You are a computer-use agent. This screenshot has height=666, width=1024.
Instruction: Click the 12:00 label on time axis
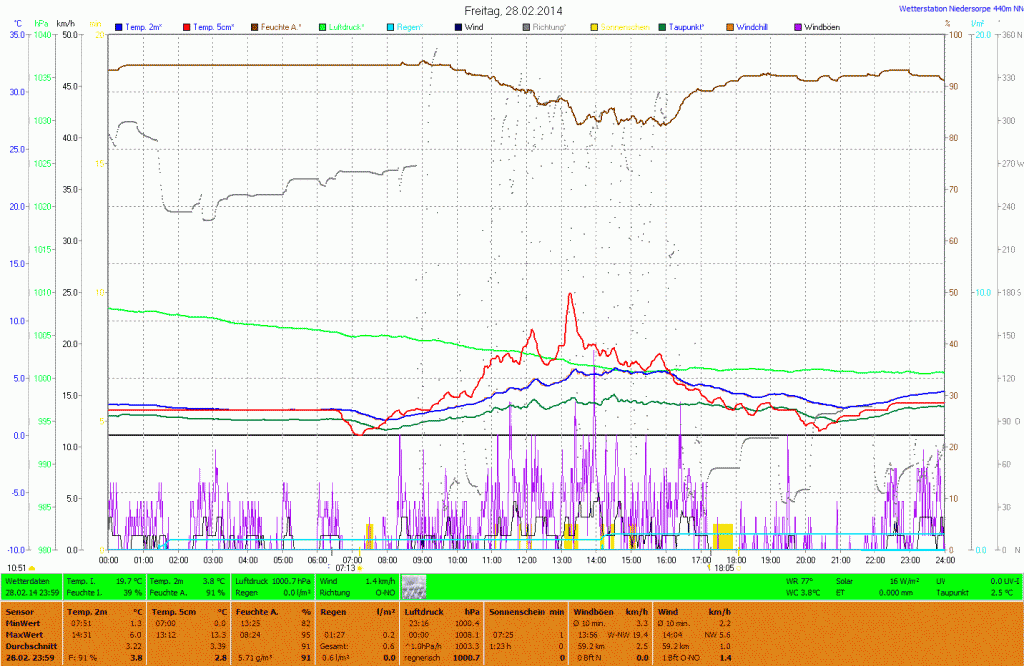pos(527,560)
